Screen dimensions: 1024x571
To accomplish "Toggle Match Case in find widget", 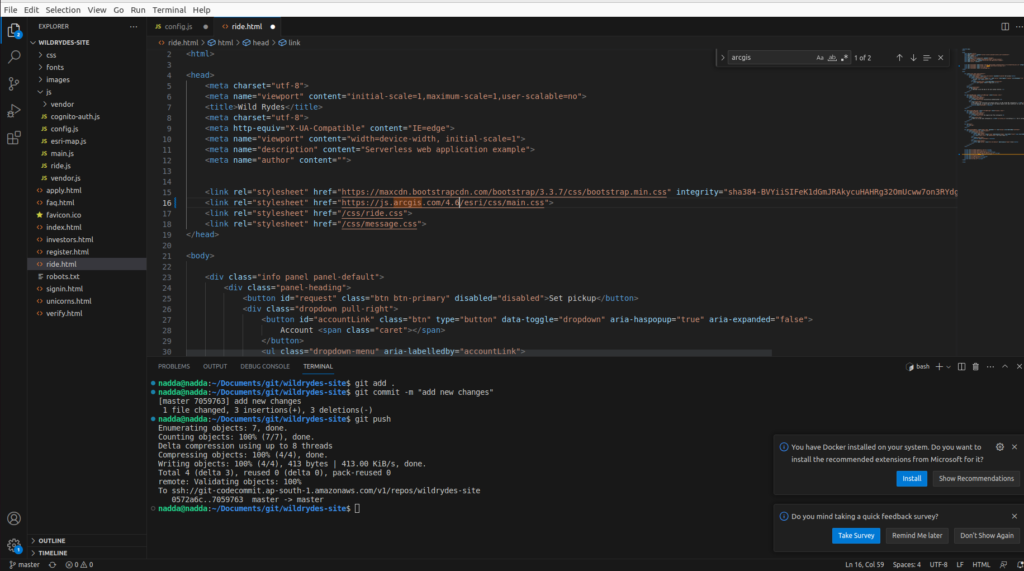I will point(820,58).
